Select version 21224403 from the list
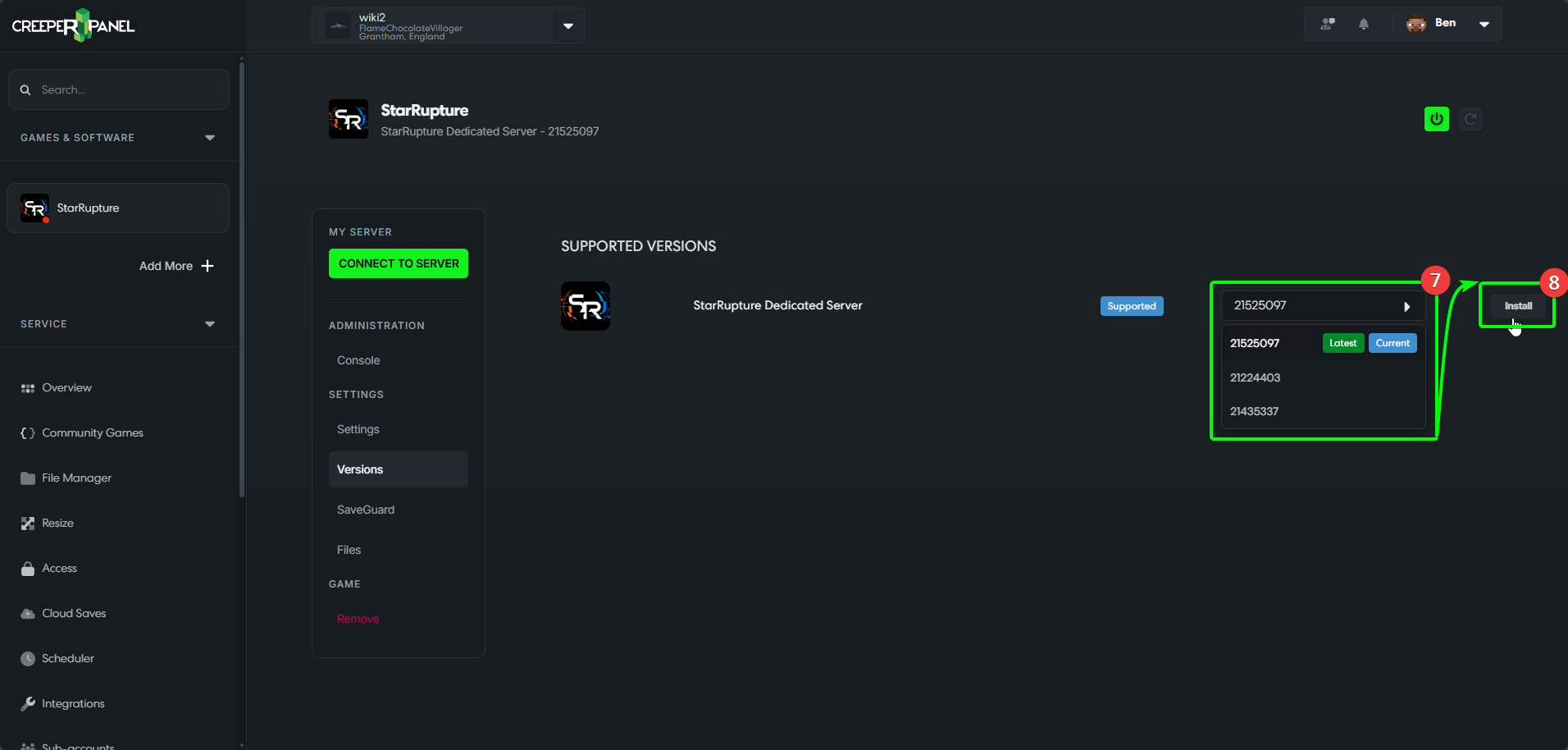The image size is (1568, 750). 1255,377
